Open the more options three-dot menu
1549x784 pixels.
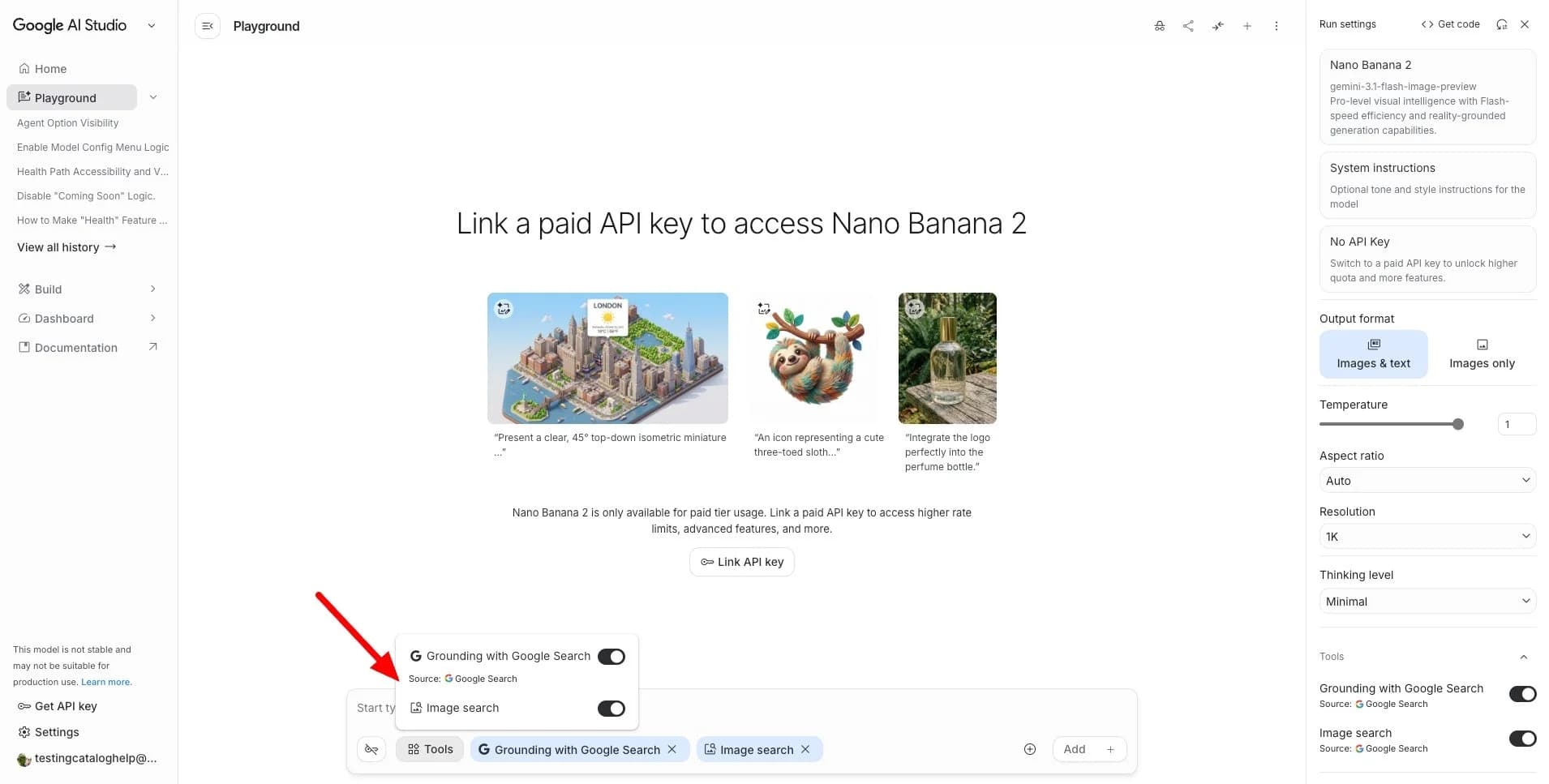tap(1277, 25)
